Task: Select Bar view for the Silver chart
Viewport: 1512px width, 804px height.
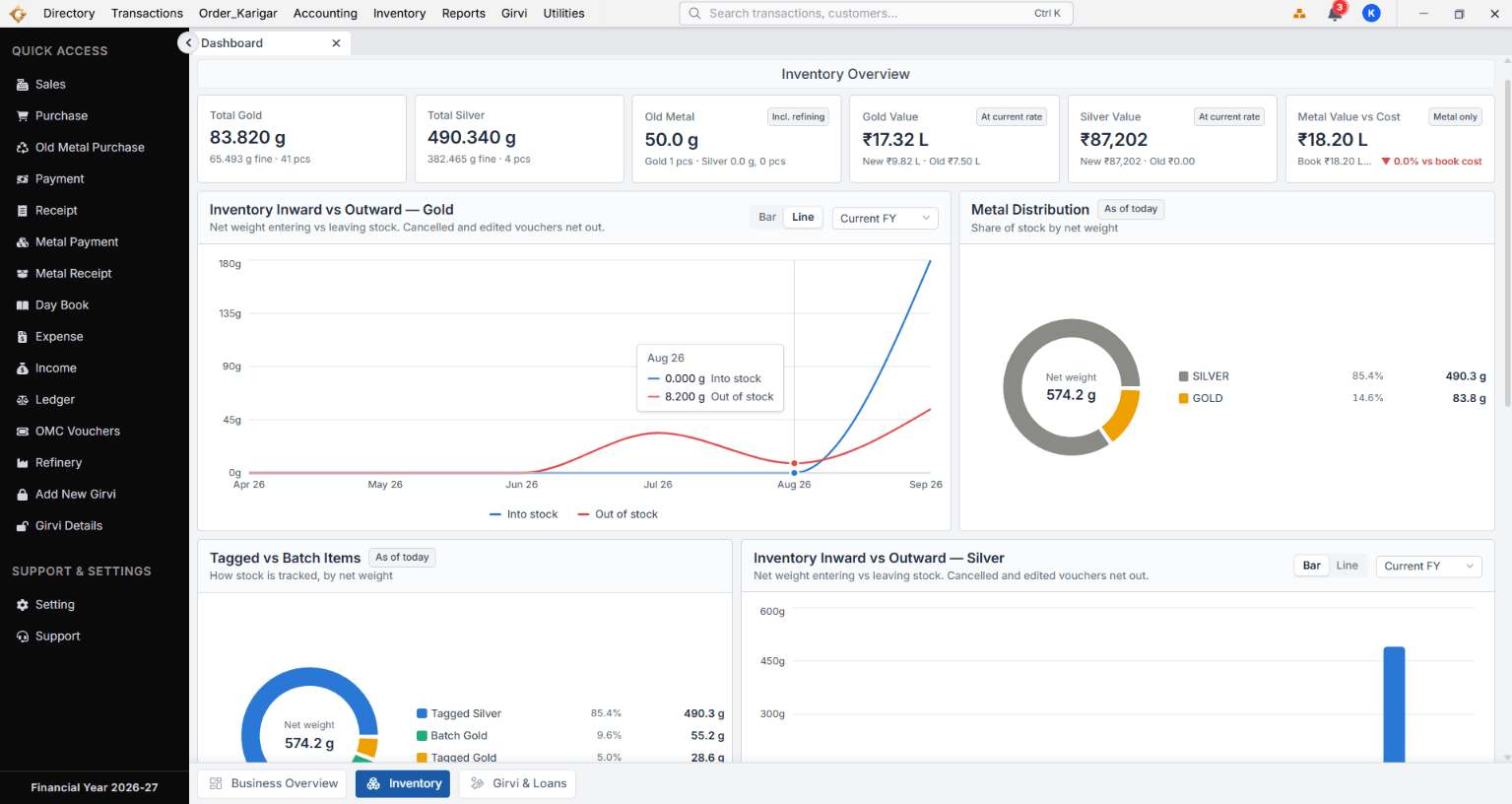Action: tap(1312, 566)
